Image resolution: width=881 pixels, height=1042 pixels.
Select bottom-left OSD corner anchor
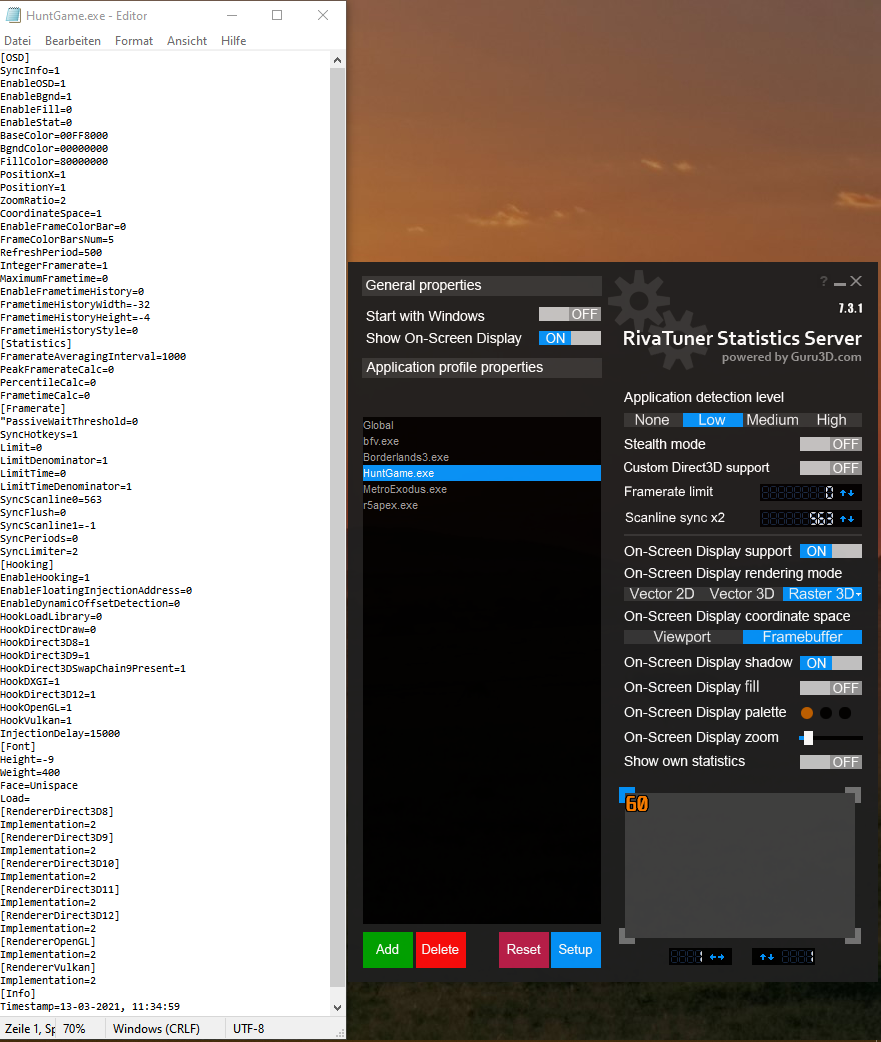[627, 936]
